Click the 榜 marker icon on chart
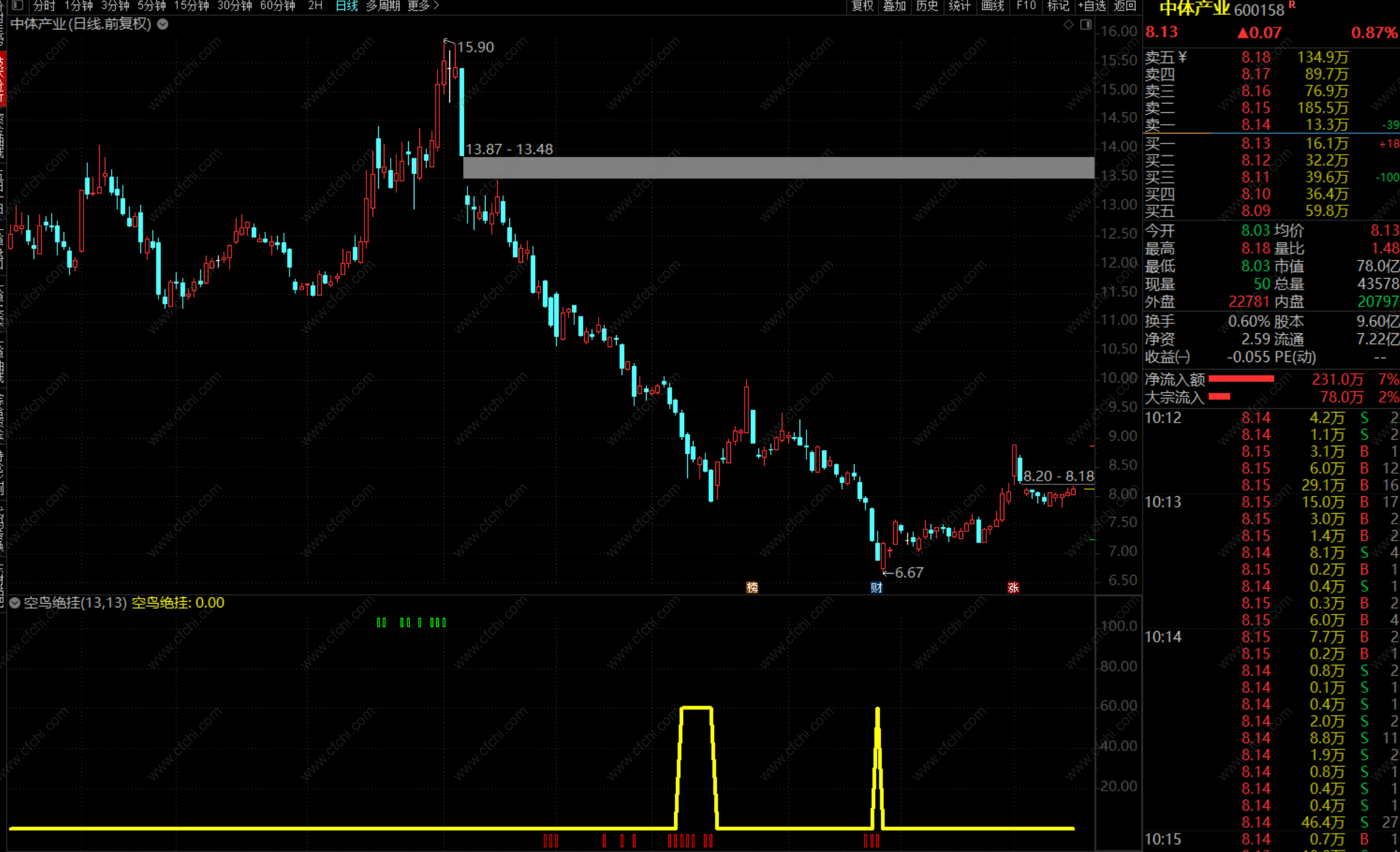1400x852 pixels. [752, 587]
